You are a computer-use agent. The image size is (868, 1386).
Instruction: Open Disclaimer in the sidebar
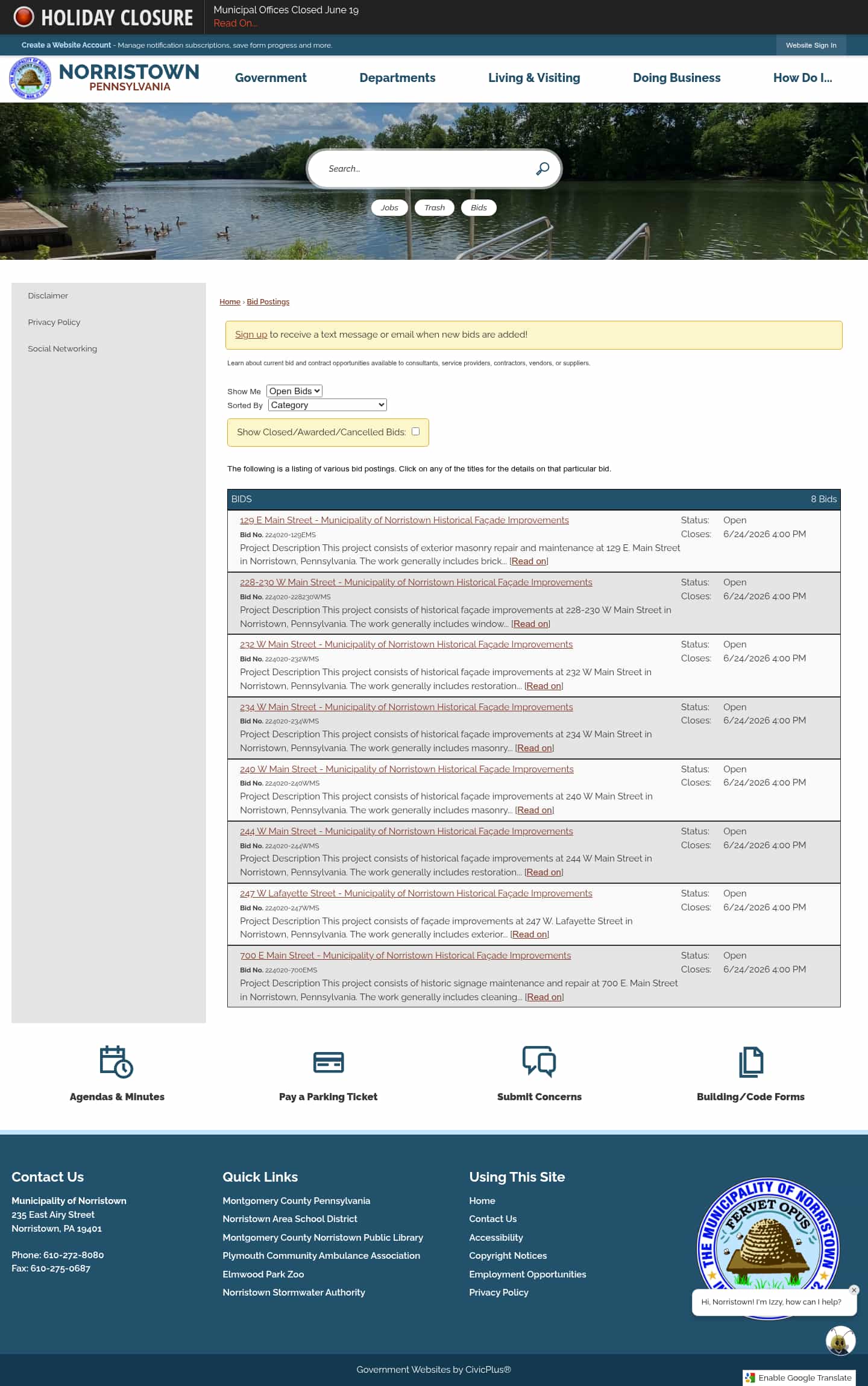tap(48, 295)
